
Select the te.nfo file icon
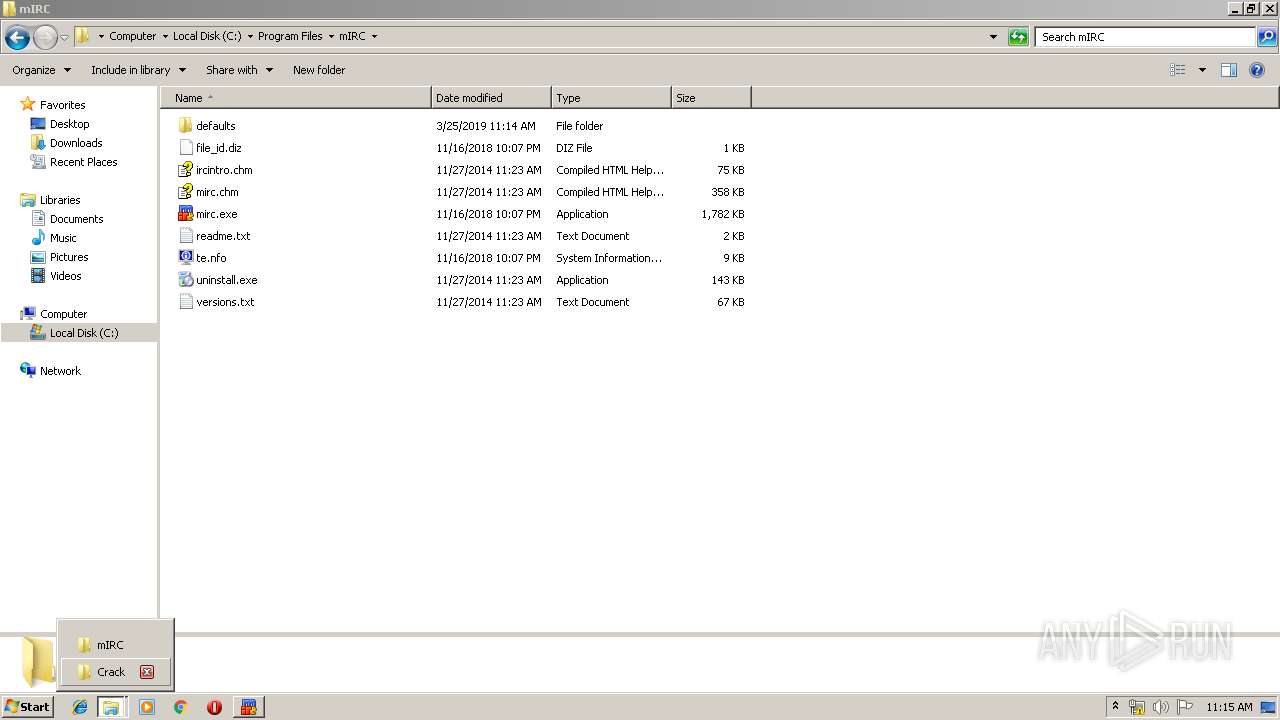[185, 258]
